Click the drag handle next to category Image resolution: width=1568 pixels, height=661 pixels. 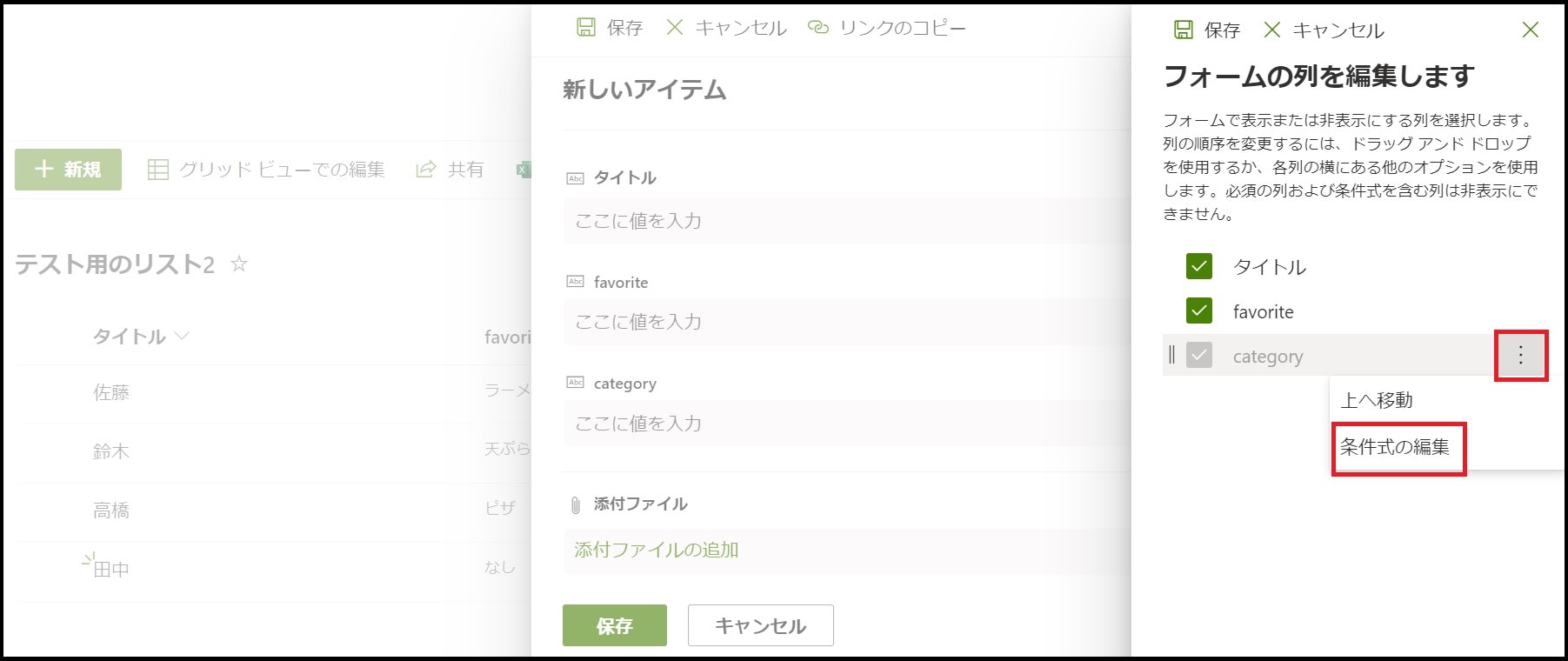[x=1171, y=355]
